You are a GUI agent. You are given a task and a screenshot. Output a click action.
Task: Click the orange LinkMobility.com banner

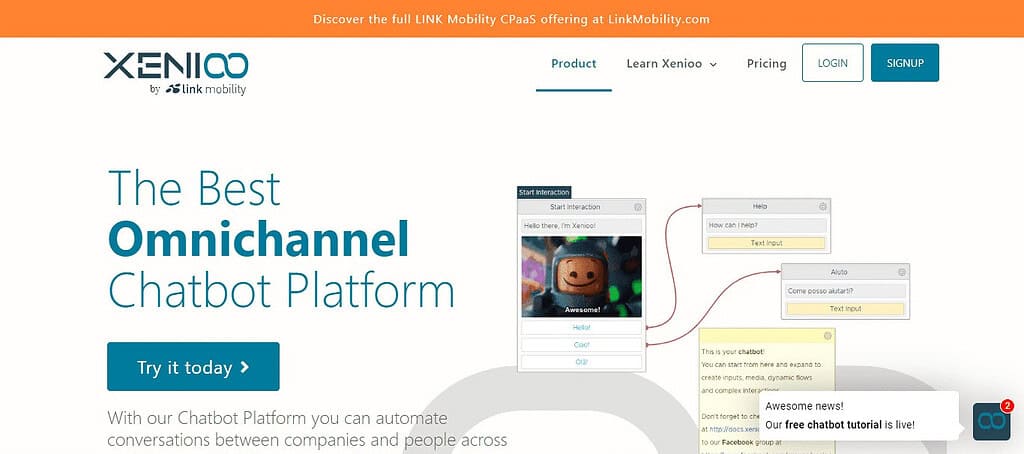[x=511, y=19]
